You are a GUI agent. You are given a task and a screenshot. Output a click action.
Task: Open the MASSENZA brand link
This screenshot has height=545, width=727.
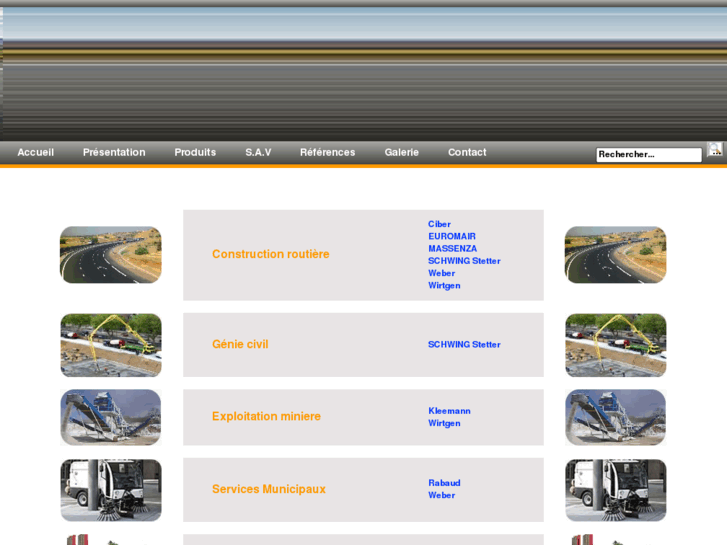[x=452, y=249]
